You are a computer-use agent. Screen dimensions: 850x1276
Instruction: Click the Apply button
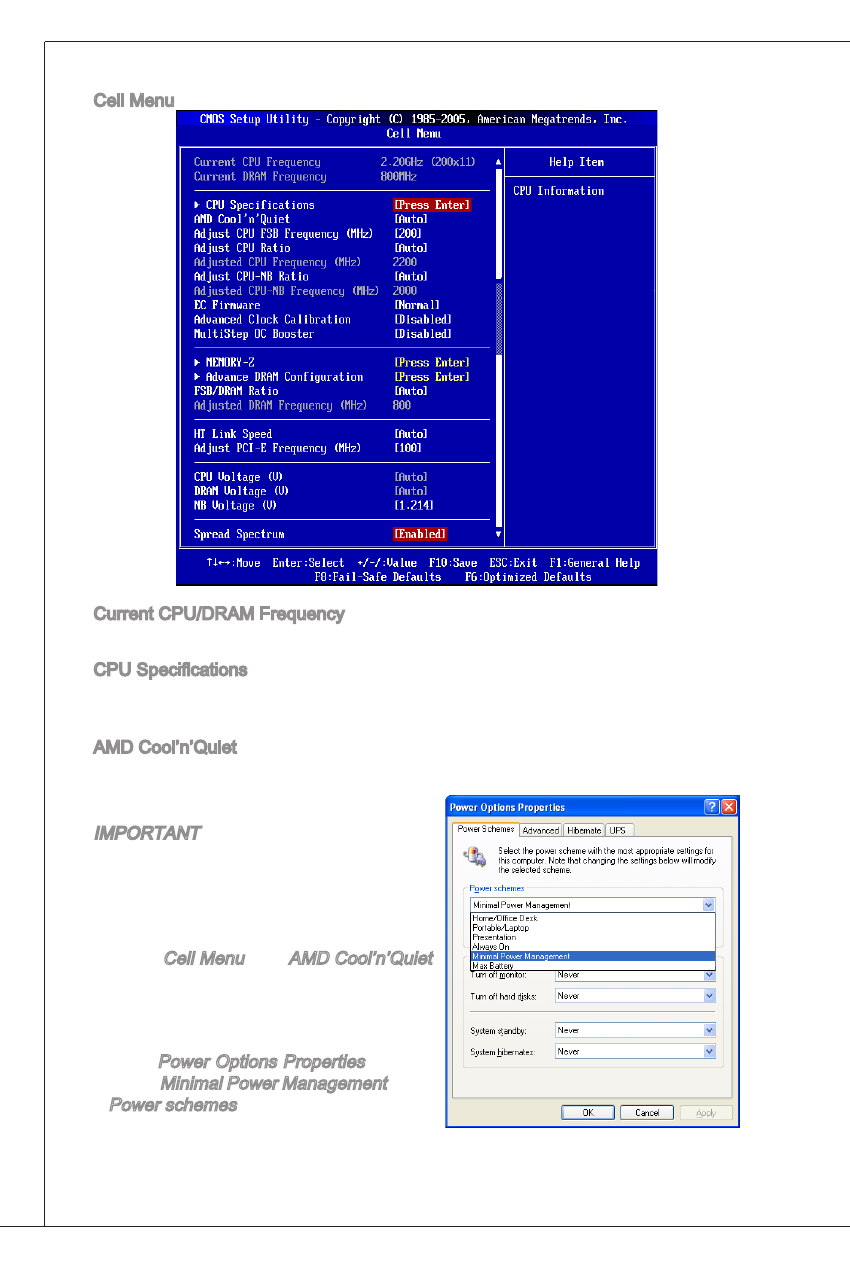pos(705,1112)
